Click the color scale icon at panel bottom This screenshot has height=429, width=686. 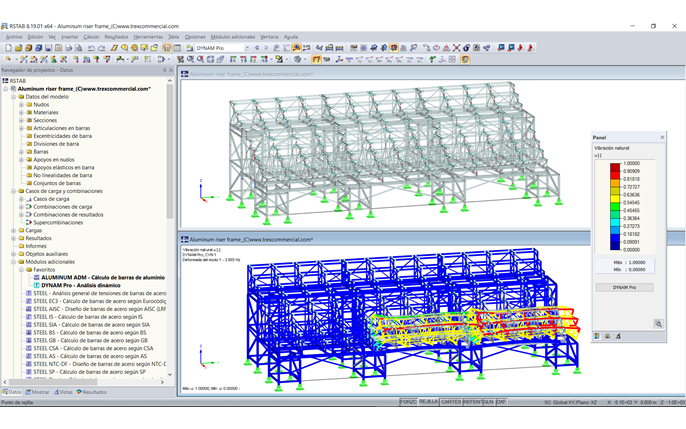coord(598,336)
